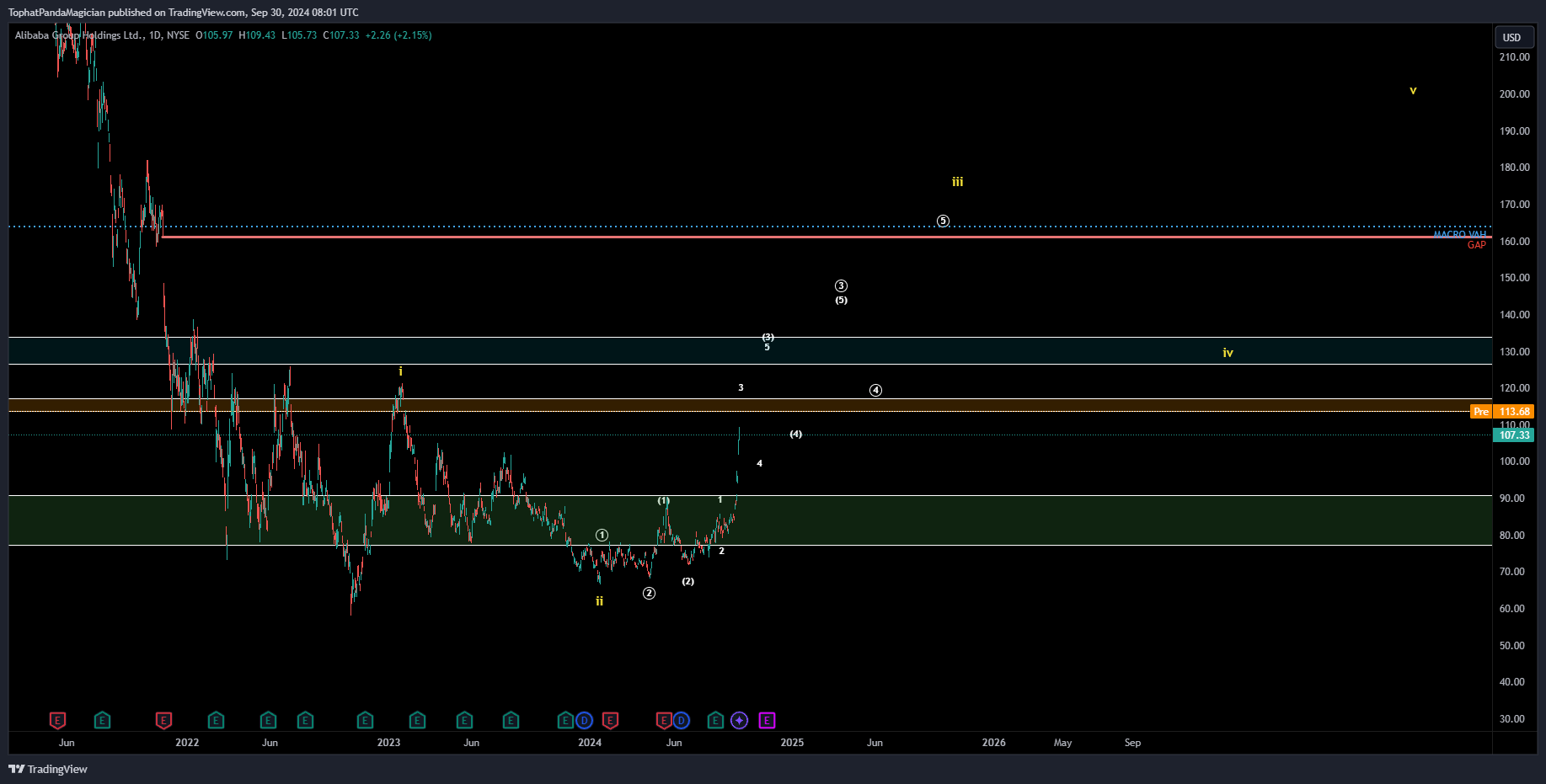Screen dimensions: 1546x784
Task: Select the second green earnings marker after Jun 2022
Action: pyautogui.click(x=305, y=720)
